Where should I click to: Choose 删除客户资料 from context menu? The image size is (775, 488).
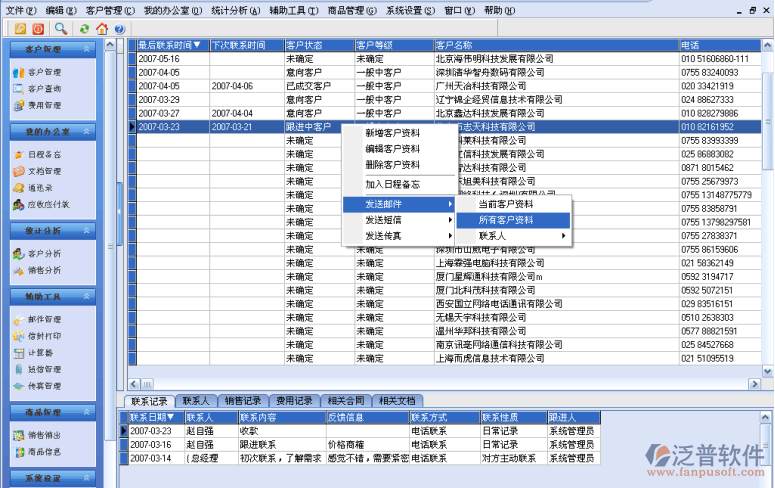(398, 165)
